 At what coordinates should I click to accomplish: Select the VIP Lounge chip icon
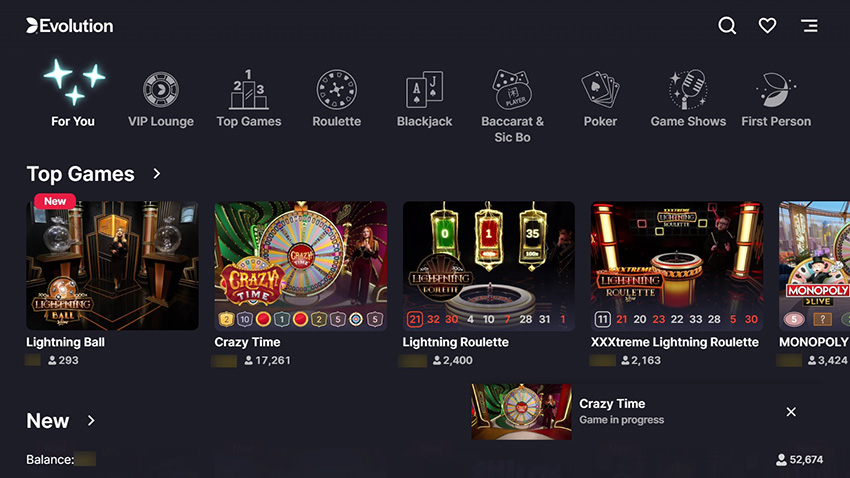(x=160, y=89)
